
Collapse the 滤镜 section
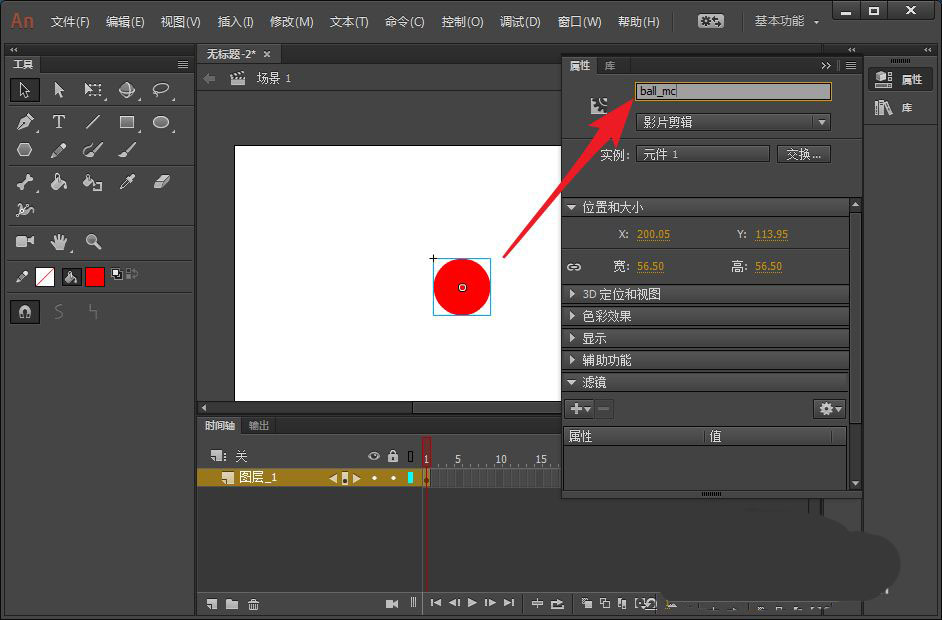(x=572, y=382)
